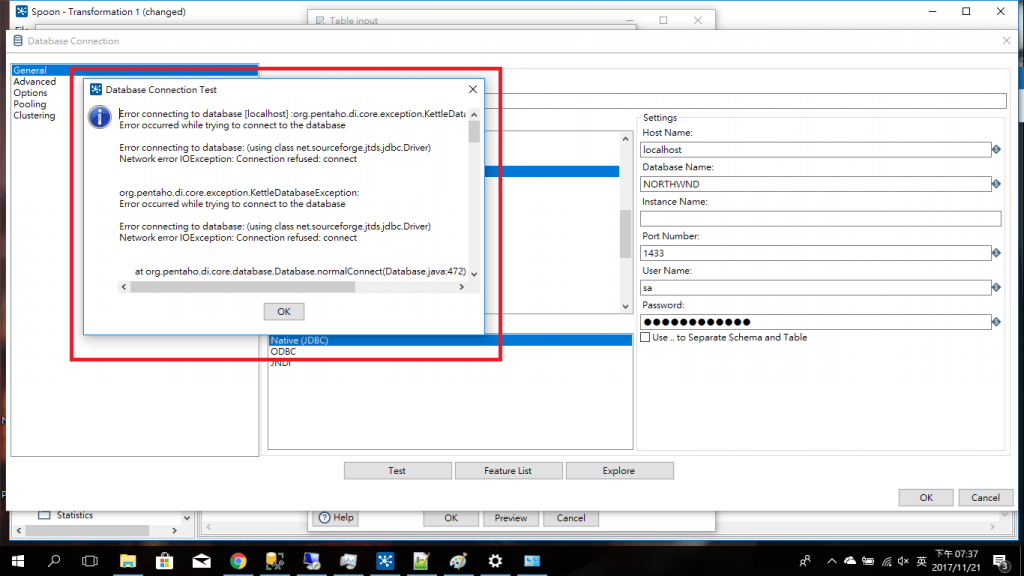
Task: Click the scroll-up arrow of the connection type list
Action: coord(626,138)
